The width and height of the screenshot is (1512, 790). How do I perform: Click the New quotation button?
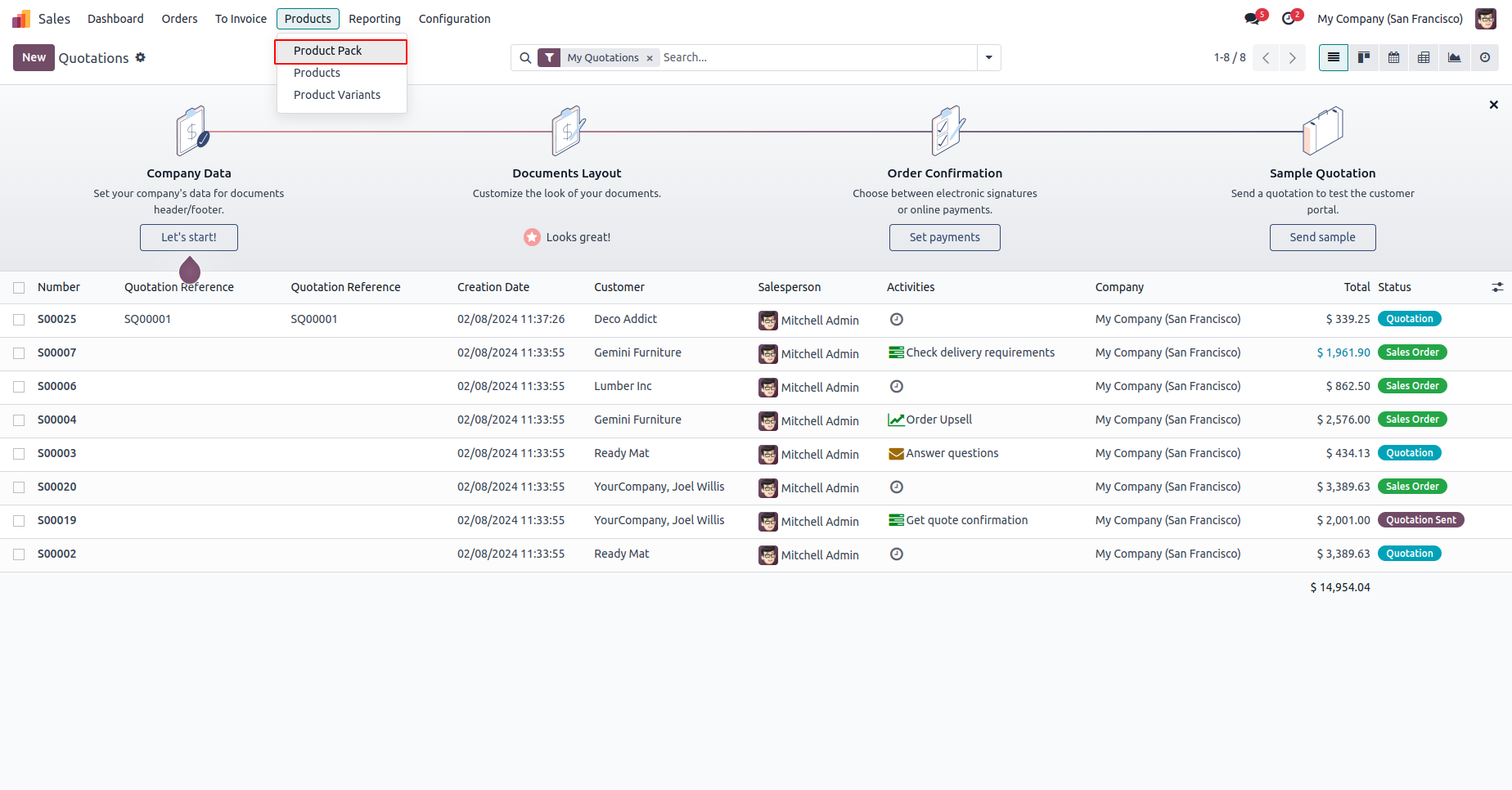34,57
